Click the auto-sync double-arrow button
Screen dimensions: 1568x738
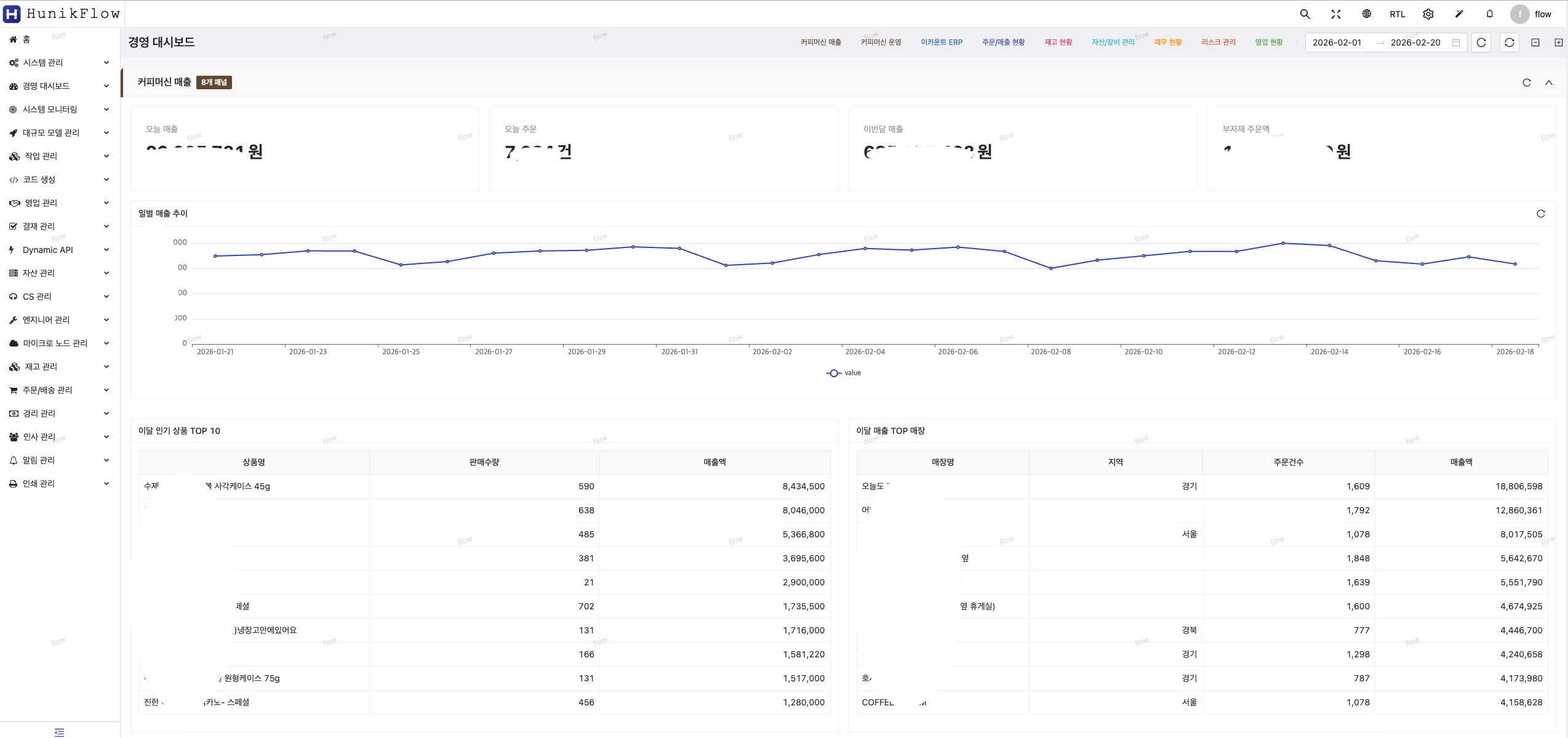[x=1510, y=42]
